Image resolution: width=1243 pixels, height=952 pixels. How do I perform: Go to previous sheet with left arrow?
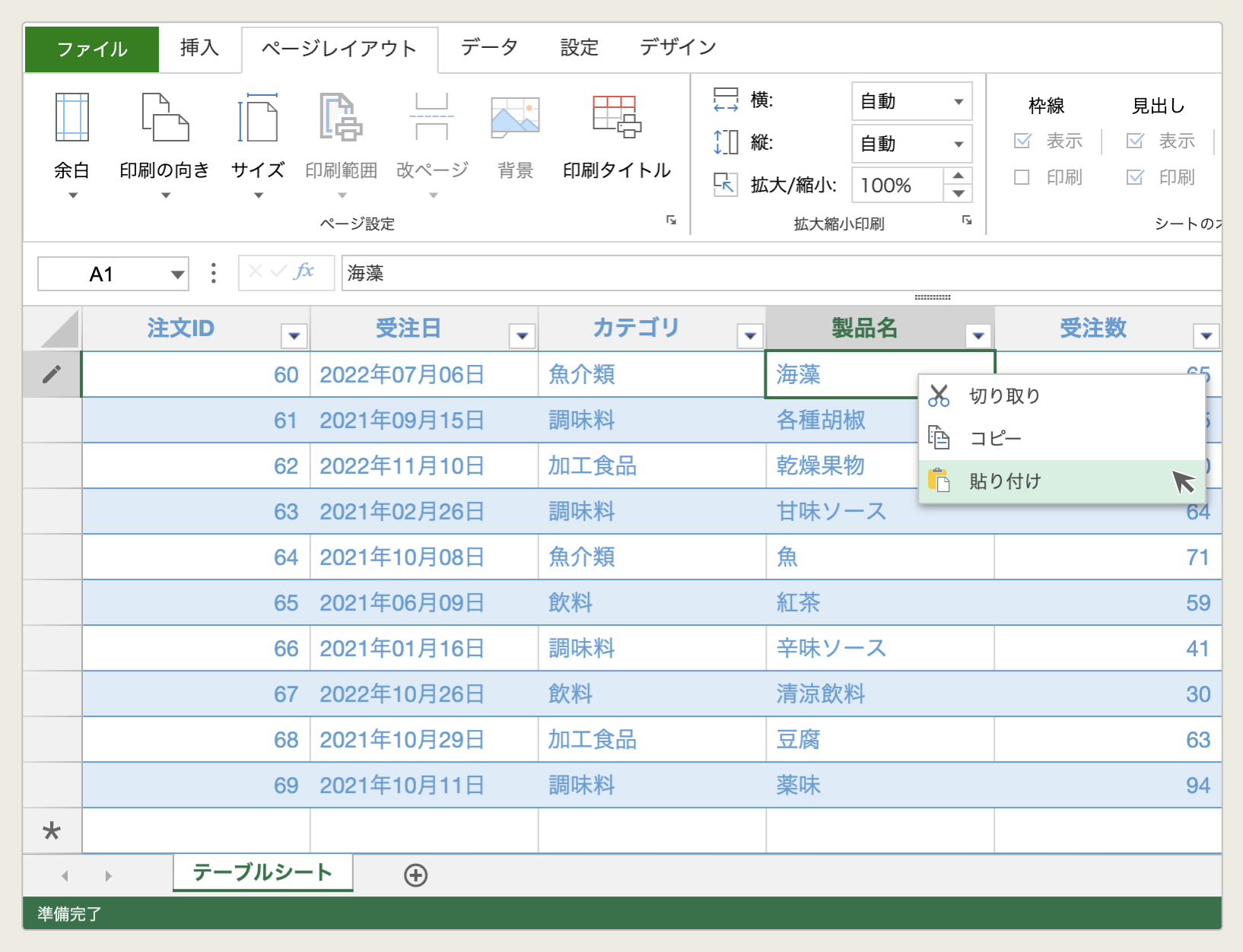(x=65, y=876)
